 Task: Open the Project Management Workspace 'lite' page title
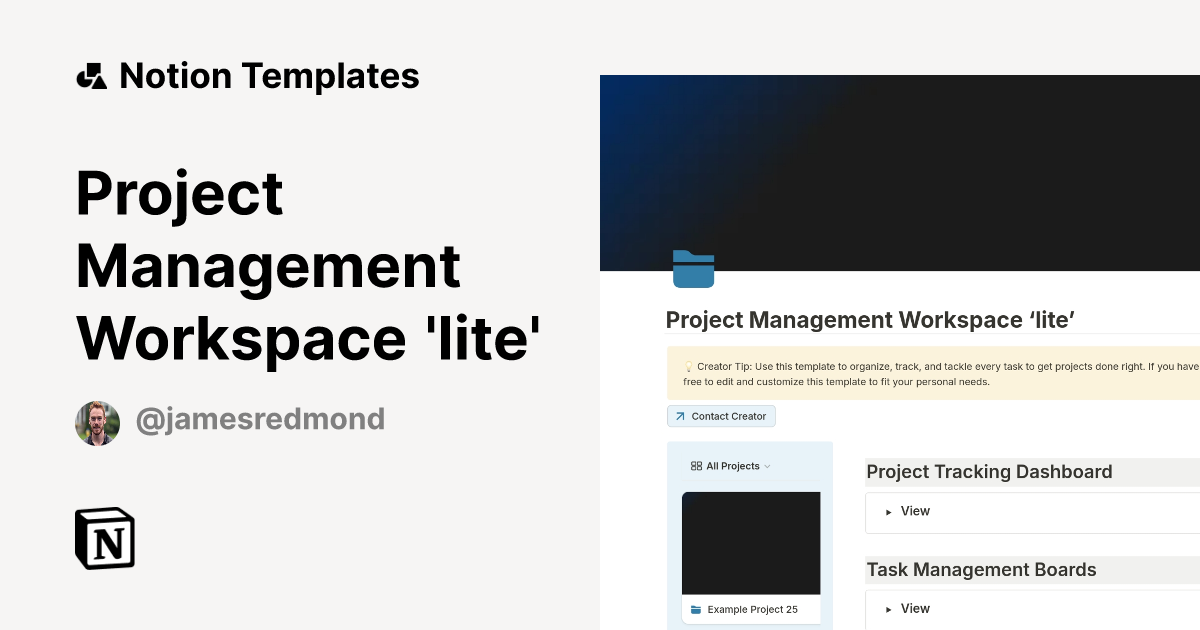point(870,320)
